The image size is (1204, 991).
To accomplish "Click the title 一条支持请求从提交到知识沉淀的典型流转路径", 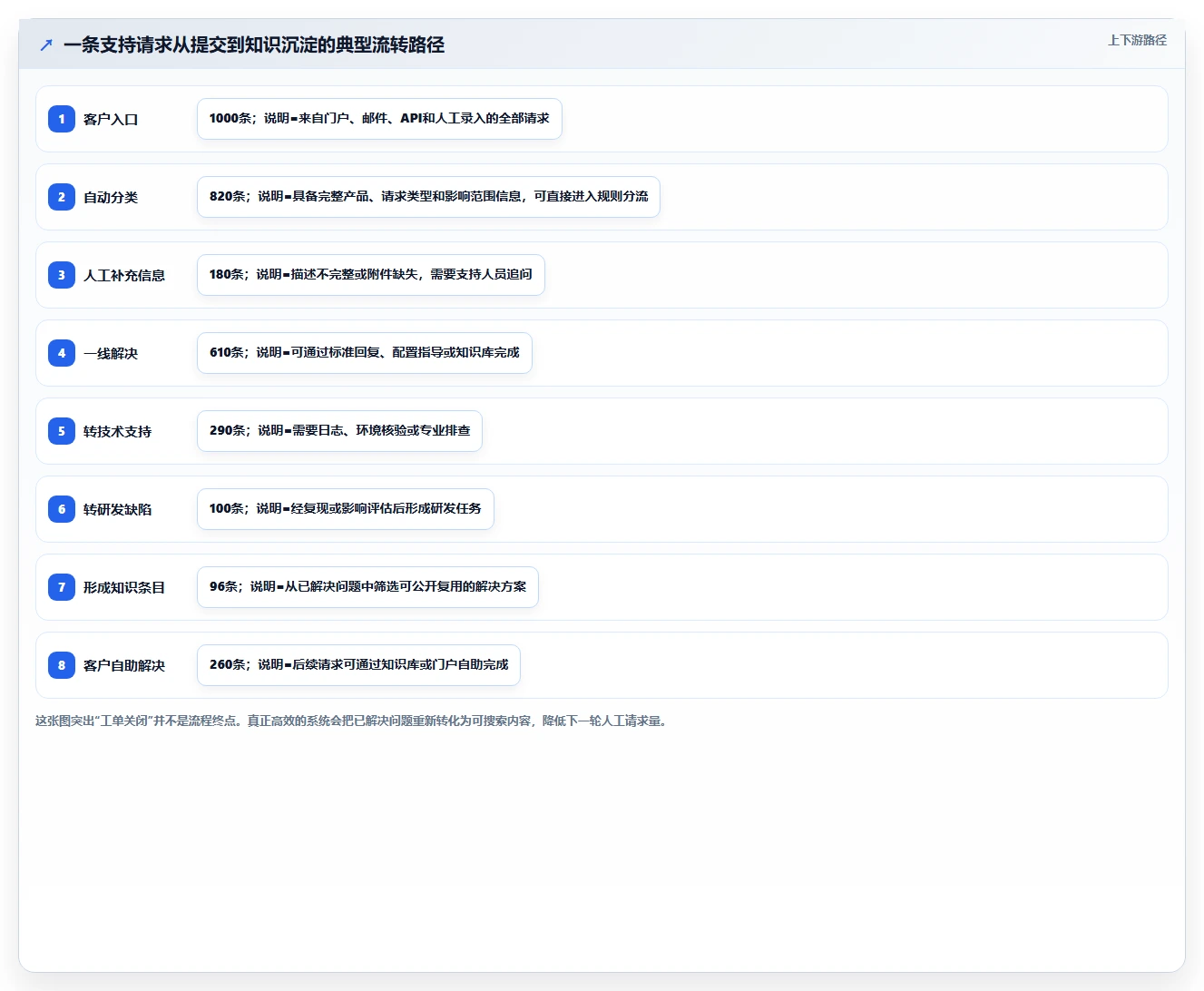I will click(254, 44).
